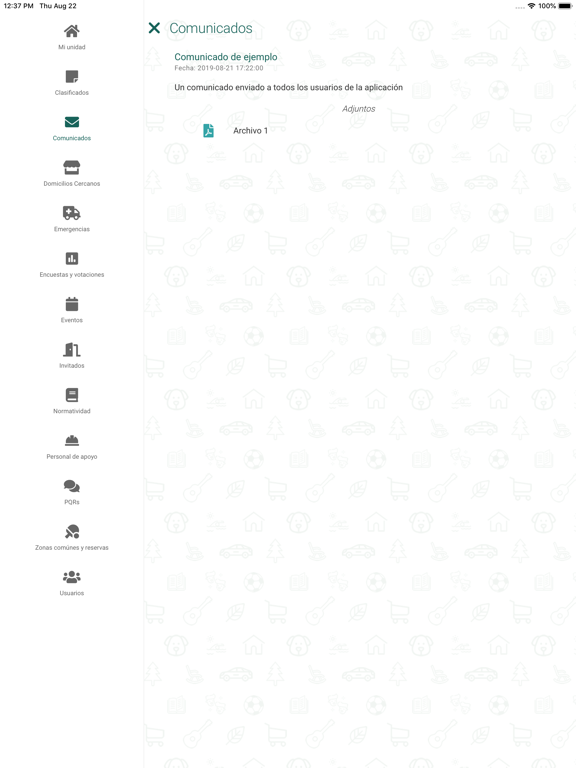
Task: Tap the Personal de apoyo label
Action: 72,457
